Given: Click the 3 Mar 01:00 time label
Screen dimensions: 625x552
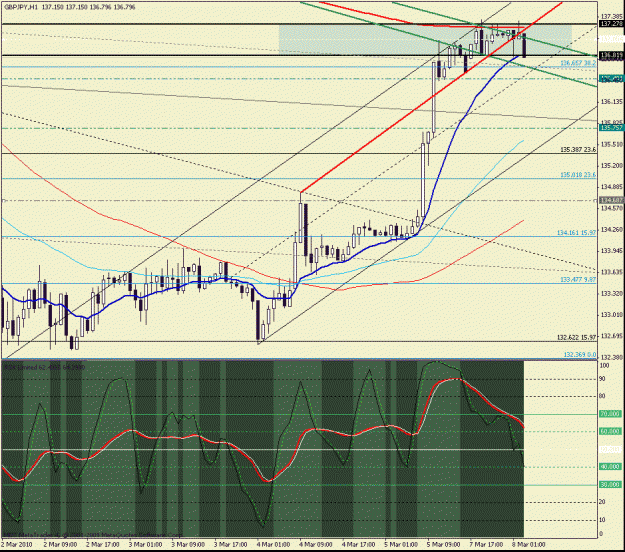Looking at the screenshot, I should click(x=145, y=544).
